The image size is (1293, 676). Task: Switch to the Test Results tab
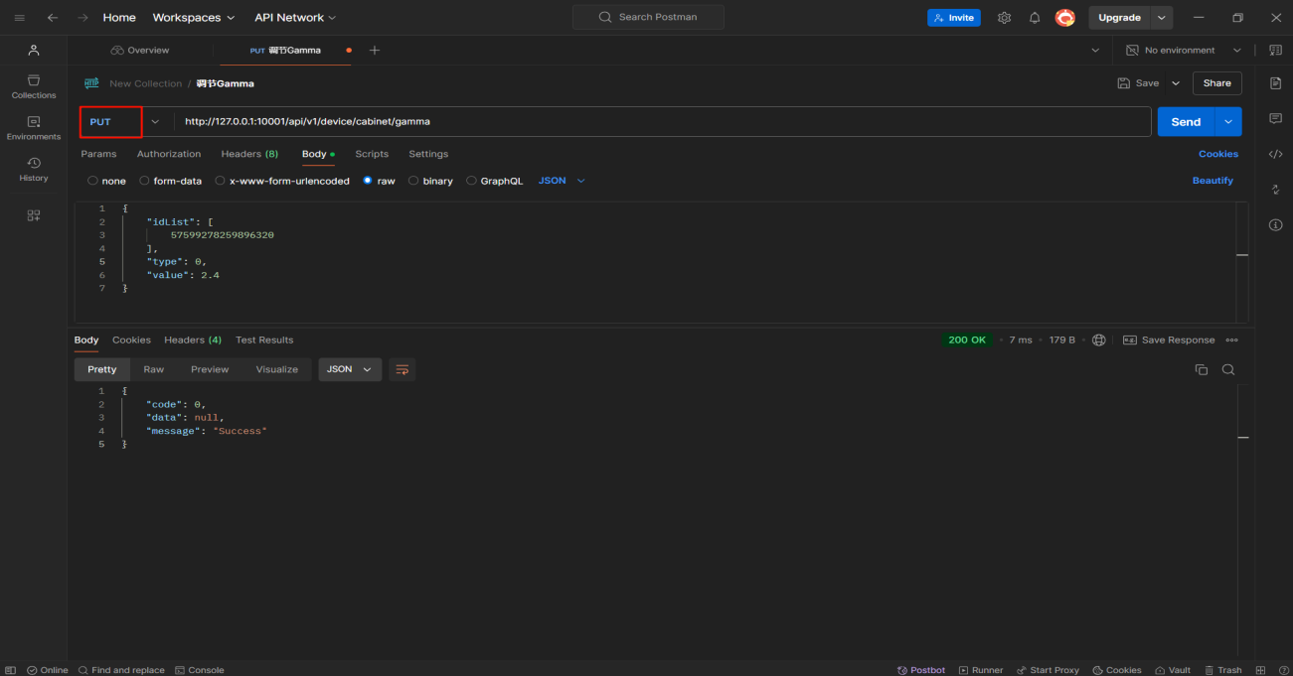point(264,340)
